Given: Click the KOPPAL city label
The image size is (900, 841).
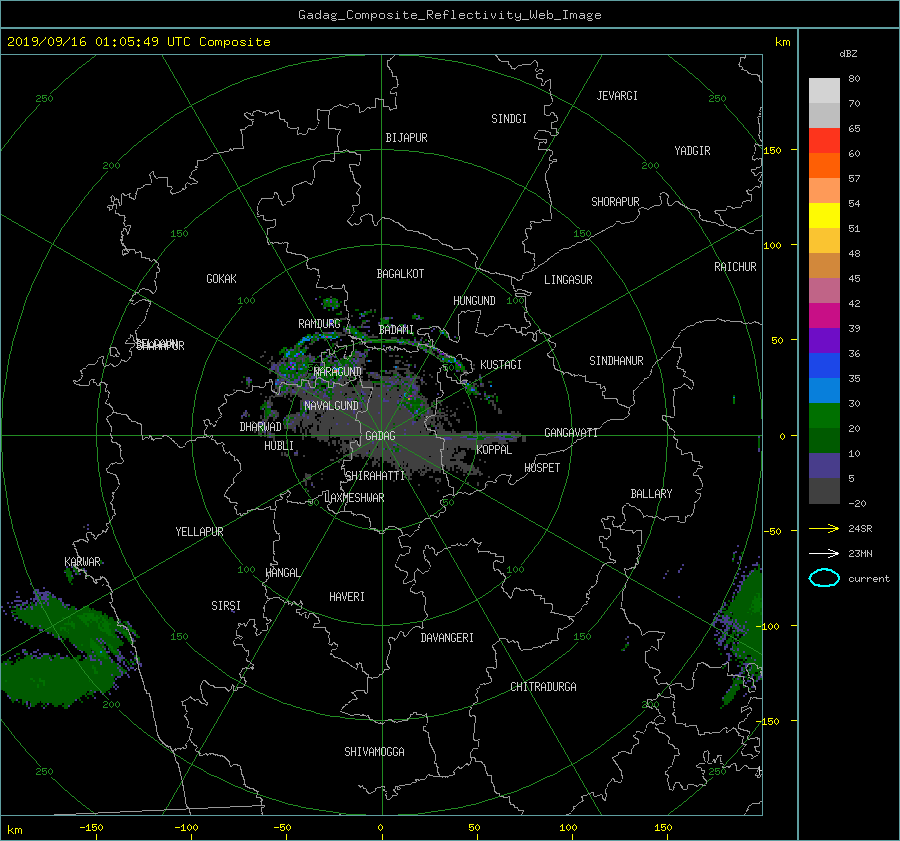Looking at the screenshot, I should pyautogui.click(x=494, y=450).
